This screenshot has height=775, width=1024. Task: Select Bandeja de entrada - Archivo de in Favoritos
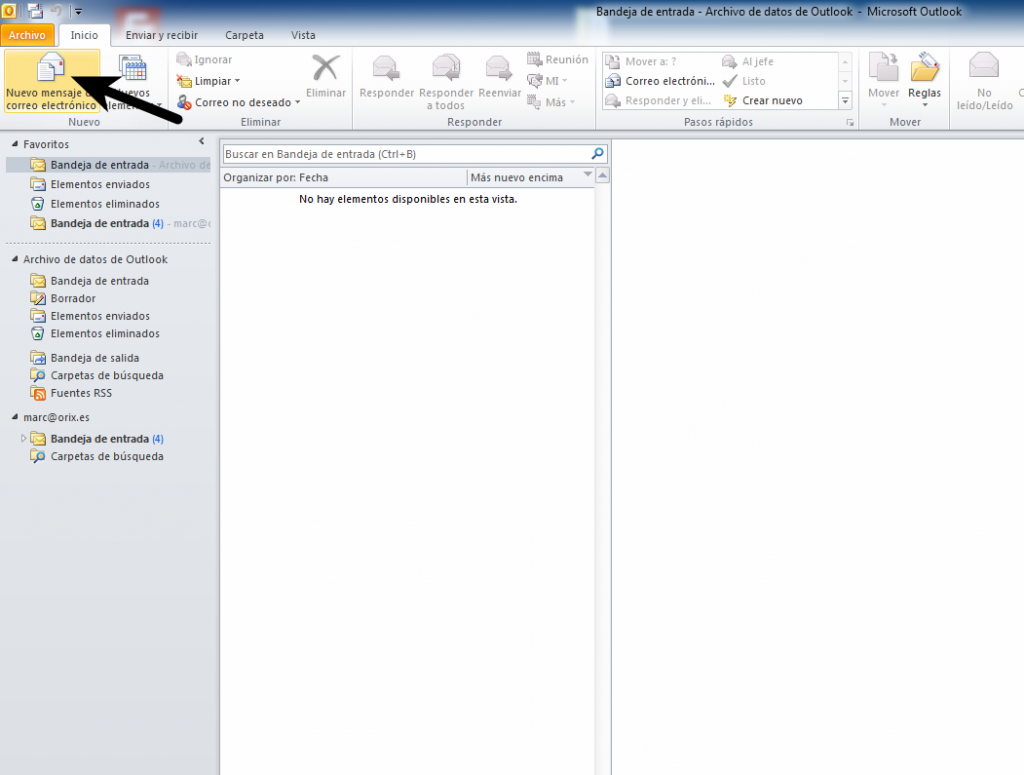(108, 165)
